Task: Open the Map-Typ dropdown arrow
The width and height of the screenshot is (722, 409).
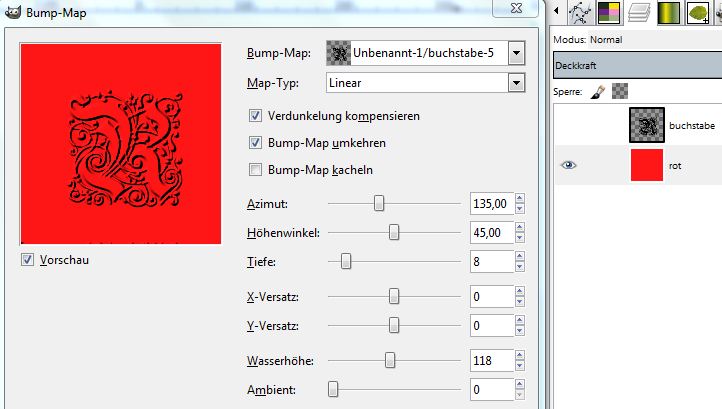Action: 517,83
